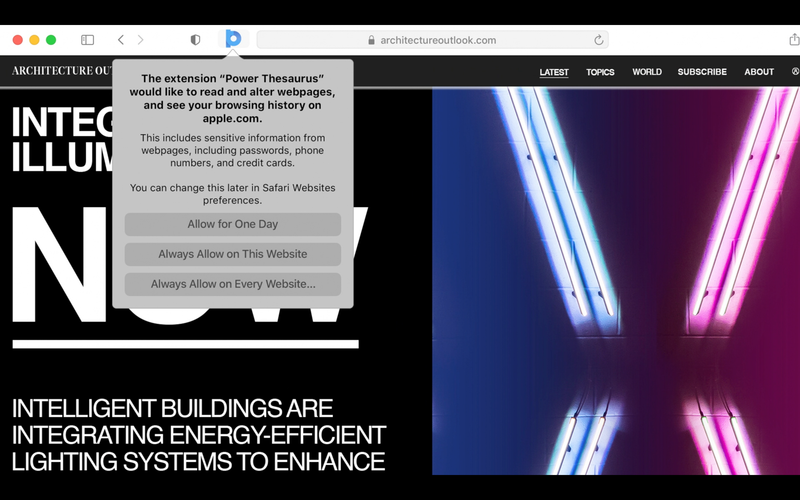Click the Architecture Outlook site logo
This screenshot has height=500, width=800.
pos(60,71)
